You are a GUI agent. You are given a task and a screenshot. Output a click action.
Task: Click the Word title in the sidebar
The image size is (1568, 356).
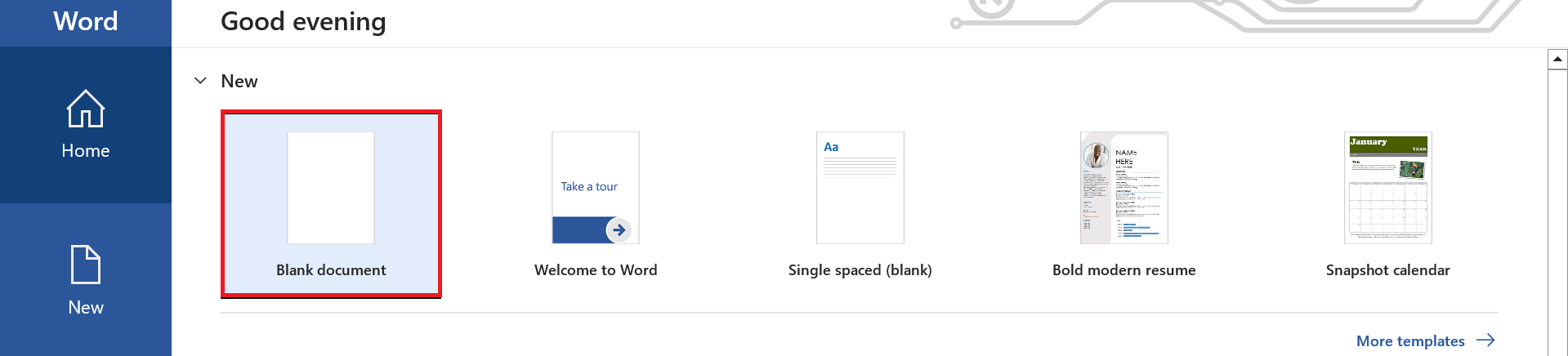pyautogui.click(x=86, y=21)
